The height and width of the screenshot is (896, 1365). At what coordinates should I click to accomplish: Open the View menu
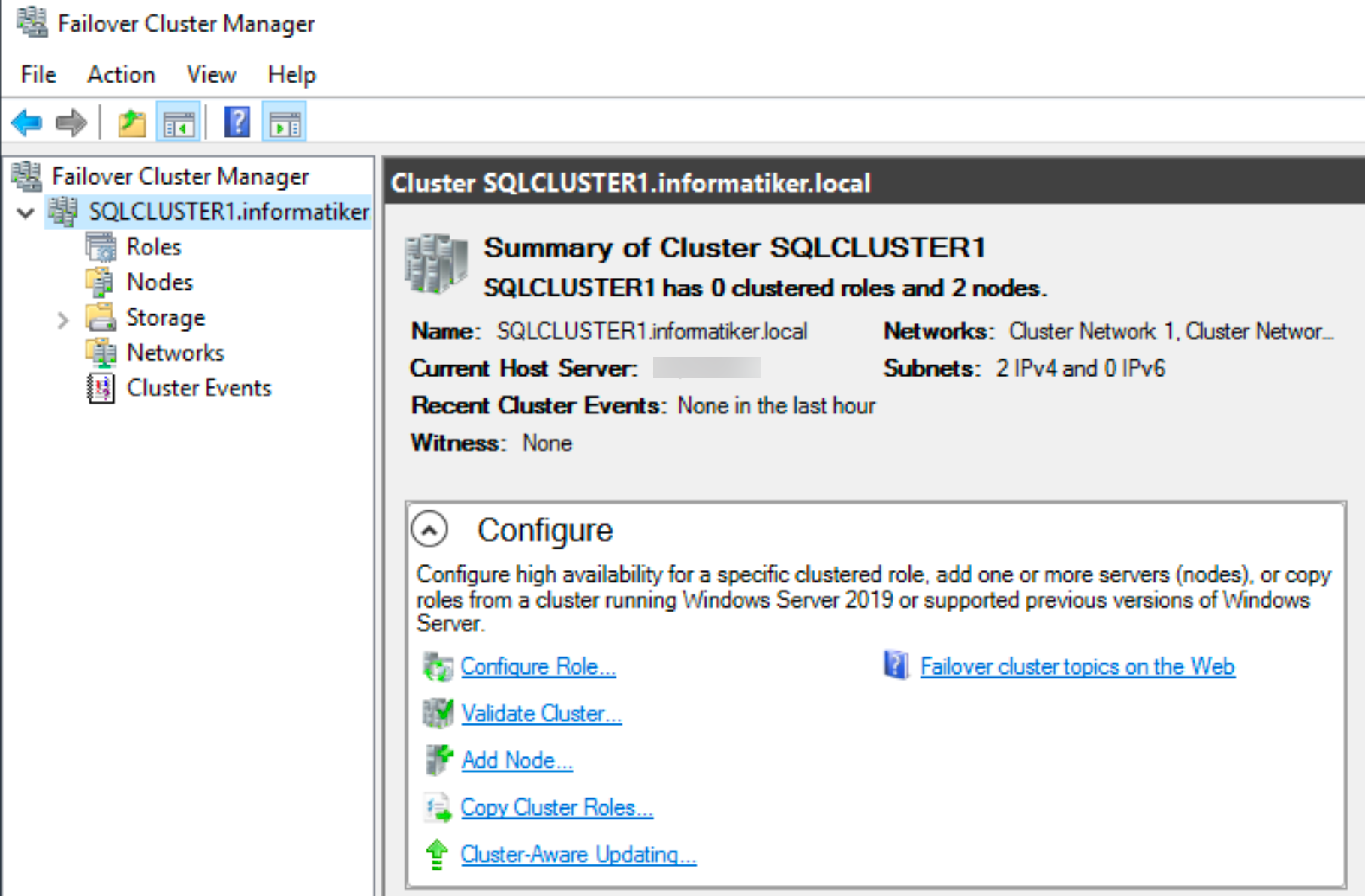click(211, 74)
